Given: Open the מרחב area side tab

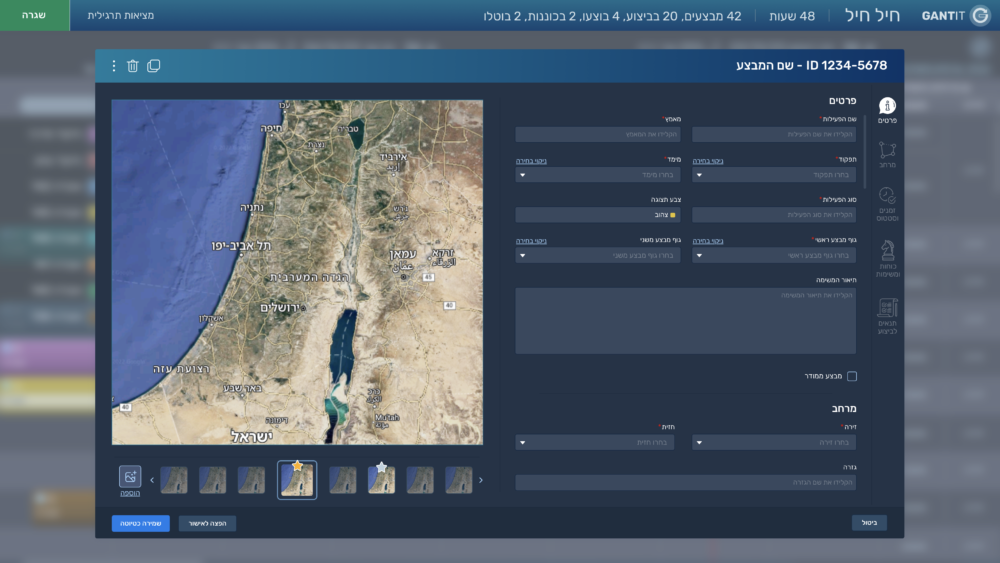Looking at the screenshot, I should point(887,155).
